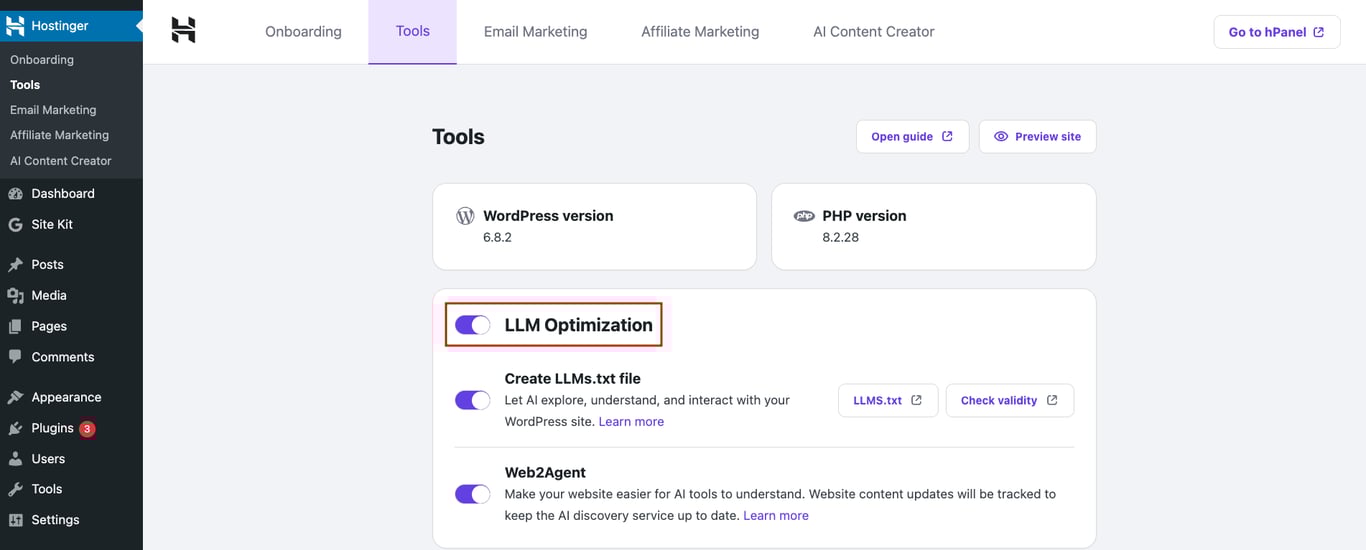Screen dimensions: 1366x550
Task: Click the external link icon on LLMS.txt button
Action: pos(916,400)
